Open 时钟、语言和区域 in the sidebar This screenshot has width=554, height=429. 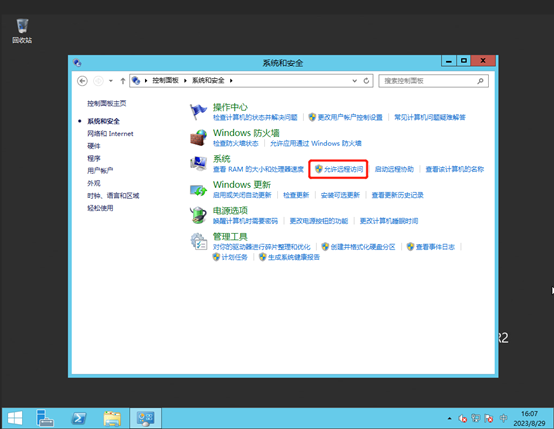pos(113,195)
